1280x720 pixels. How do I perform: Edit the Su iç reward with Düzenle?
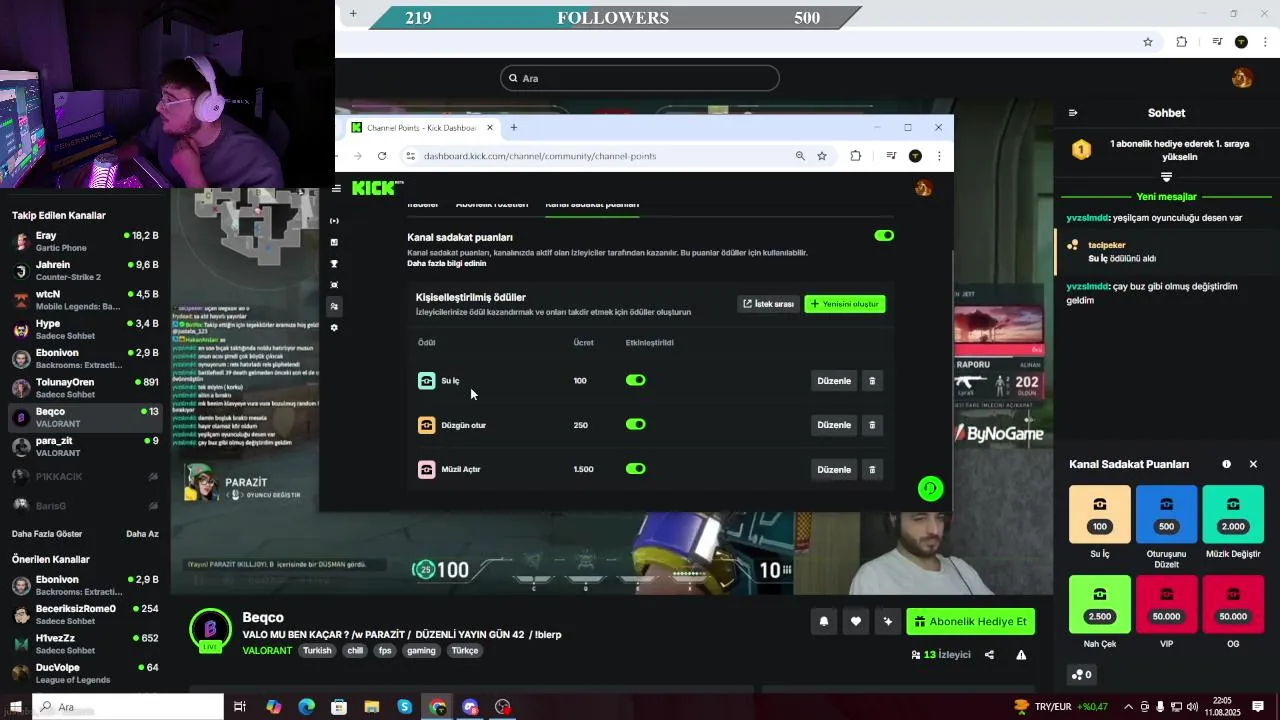834,381
